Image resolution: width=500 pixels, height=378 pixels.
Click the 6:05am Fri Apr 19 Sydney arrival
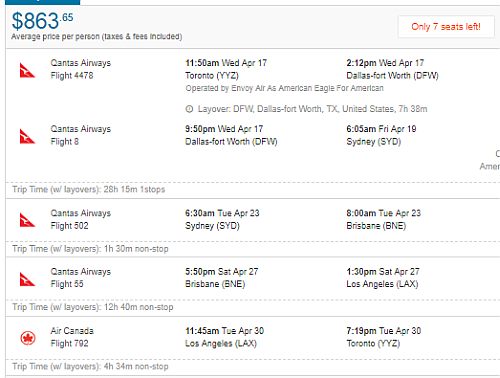pos(381,135)
